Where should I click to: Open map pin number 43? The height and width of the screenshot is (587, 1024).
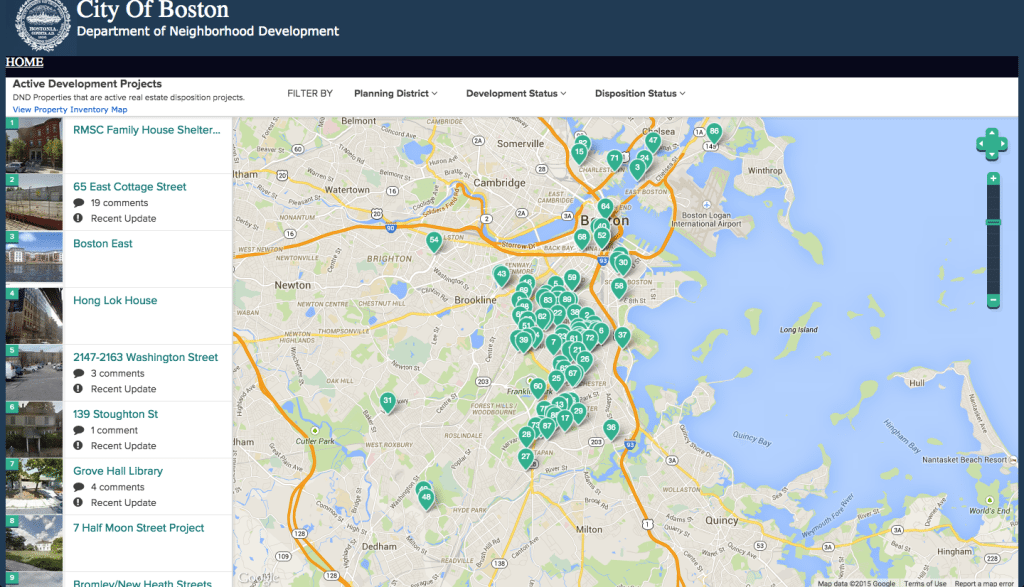[x=502, y=274]
